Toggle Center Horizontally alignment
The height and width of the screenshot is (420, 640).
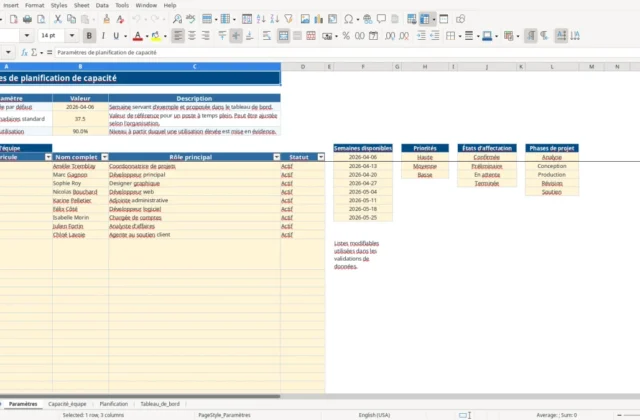click(192, 36)
